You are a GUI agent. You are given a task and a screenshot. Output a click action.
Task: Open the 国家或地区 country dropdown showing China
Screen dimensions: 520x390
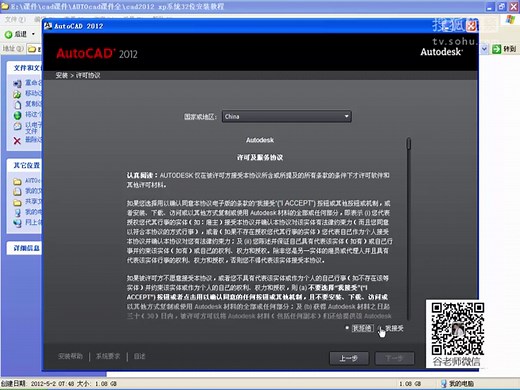287,116
